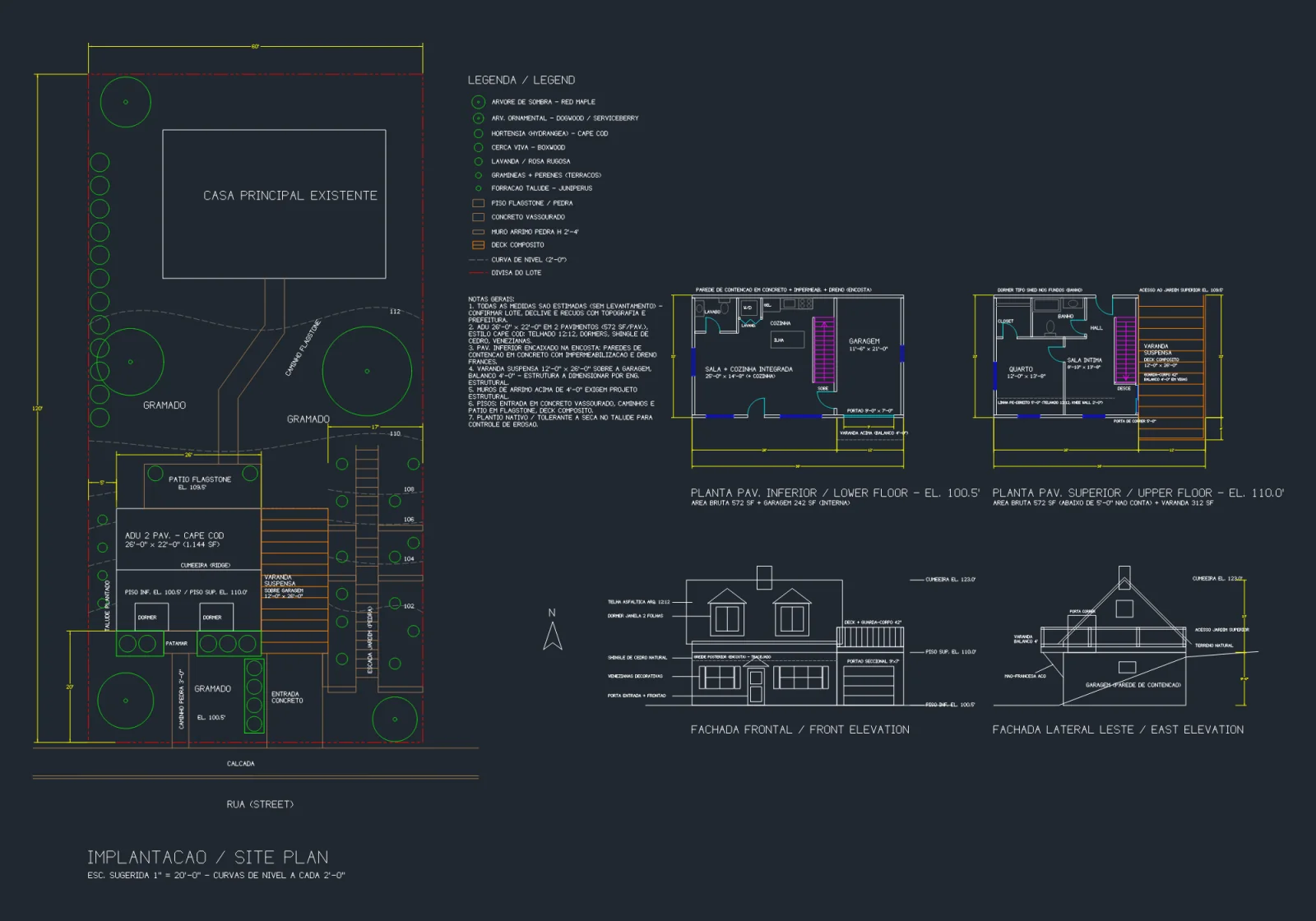Click the Dogwood / Serviceberry ornamental tree legend symbol
Viewport: 1316px width, 921px height.
[478, 118]
